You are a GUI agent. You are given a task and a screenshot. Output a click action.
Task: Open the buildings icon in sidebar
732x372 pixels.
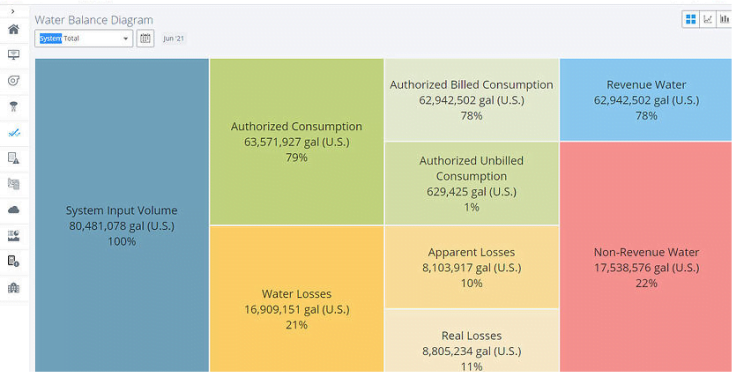coord(14,288)
